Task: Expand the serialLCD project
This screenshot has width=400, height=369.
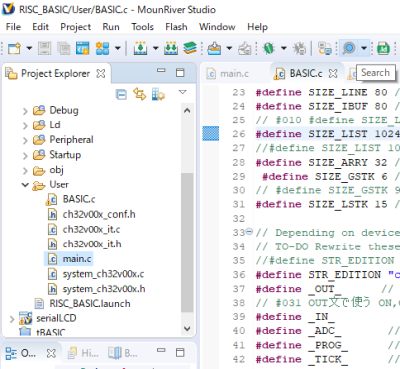Action: pyautogui.click(x=12, y=319)
